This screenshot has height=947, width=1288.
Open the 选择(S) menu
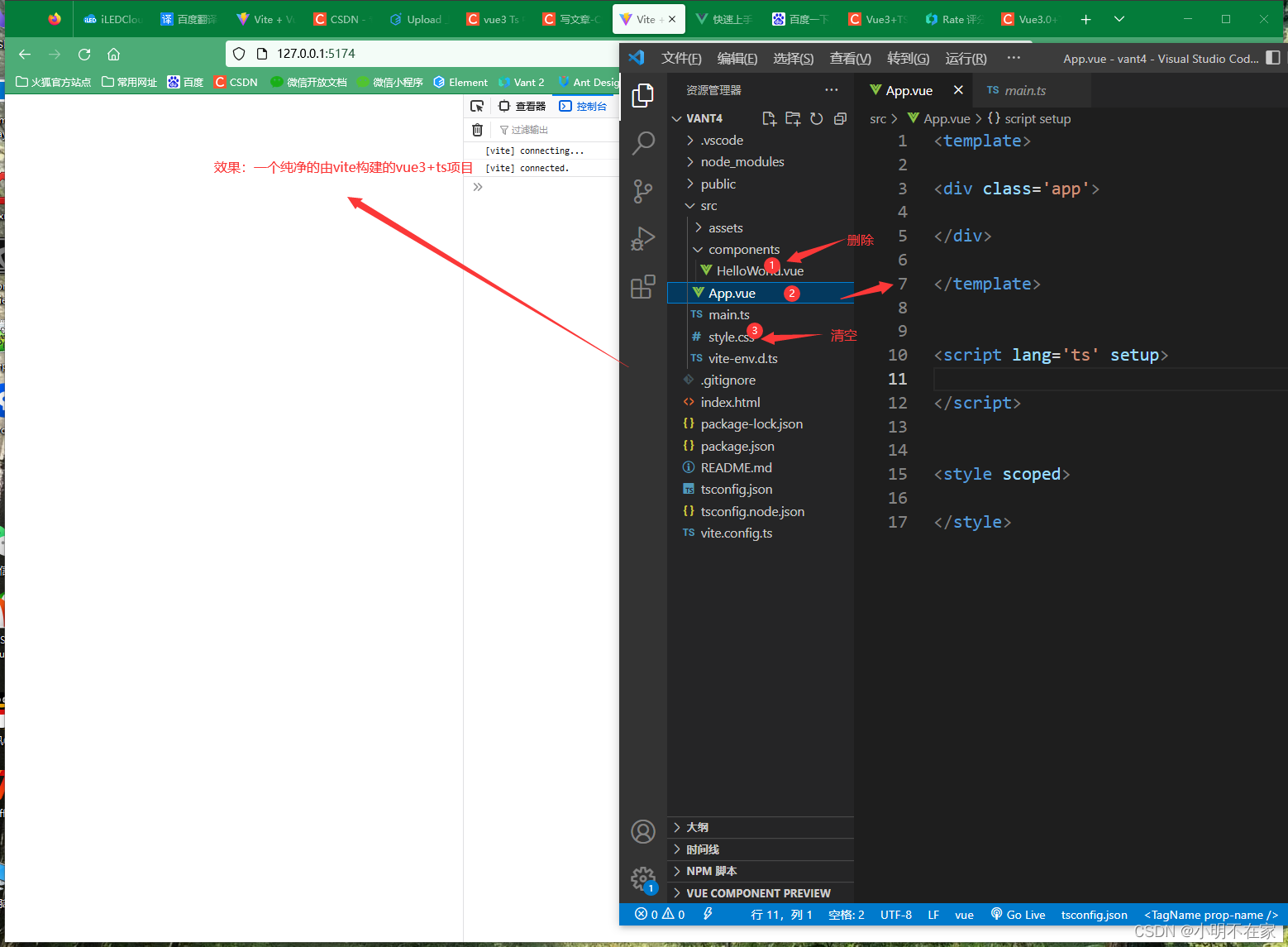point(794,58)
